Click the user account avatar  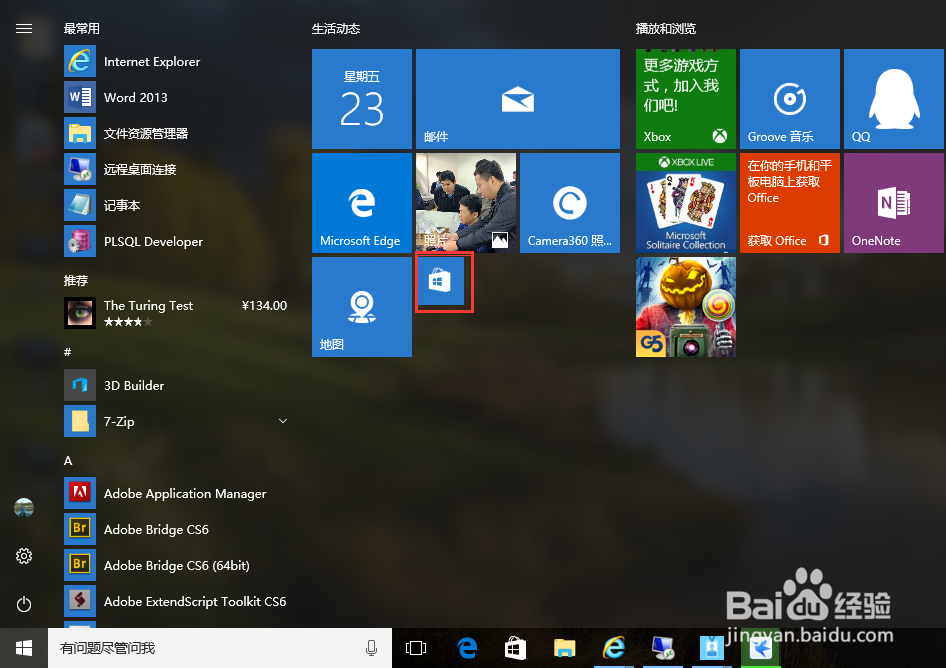click(x=24, y=507)
